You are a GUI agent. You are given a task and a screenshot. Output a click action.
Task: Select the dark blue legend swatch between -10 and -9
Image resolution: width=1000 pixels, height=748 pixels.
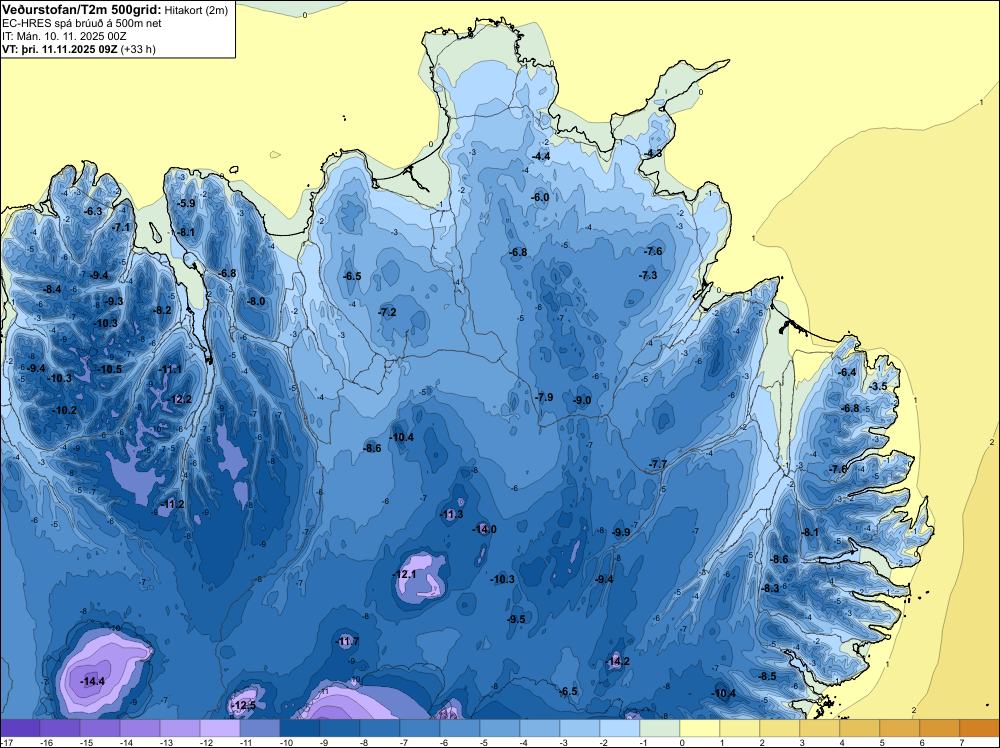coord(300,728)
